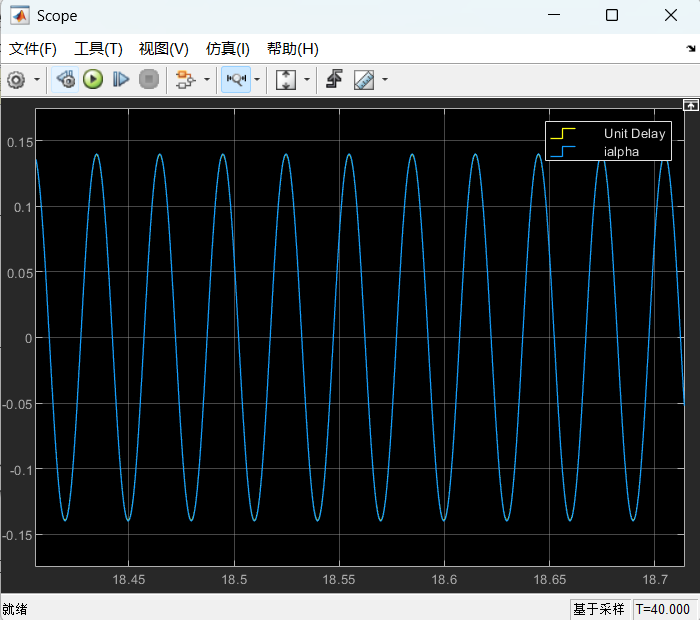Click the scale axes limits icon

pyautogui.click(x=286, y=79)
